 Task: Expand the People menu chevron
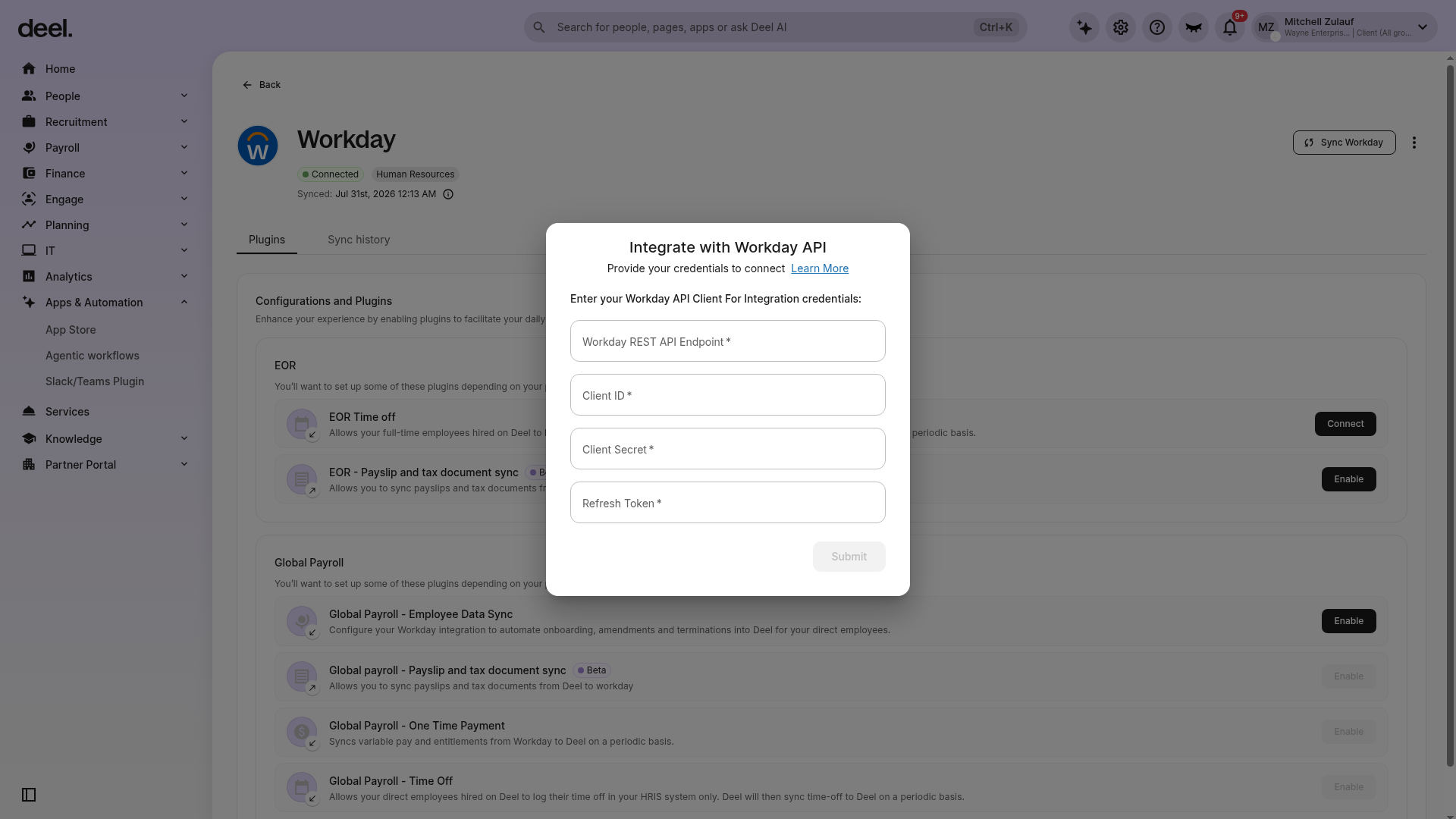[184, 96]
